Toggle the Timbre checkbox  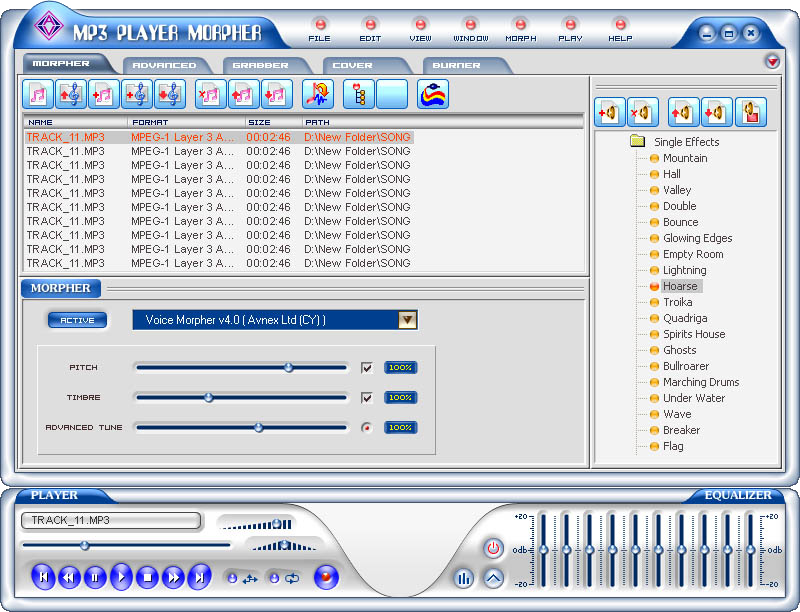click(x=366, y=397)
